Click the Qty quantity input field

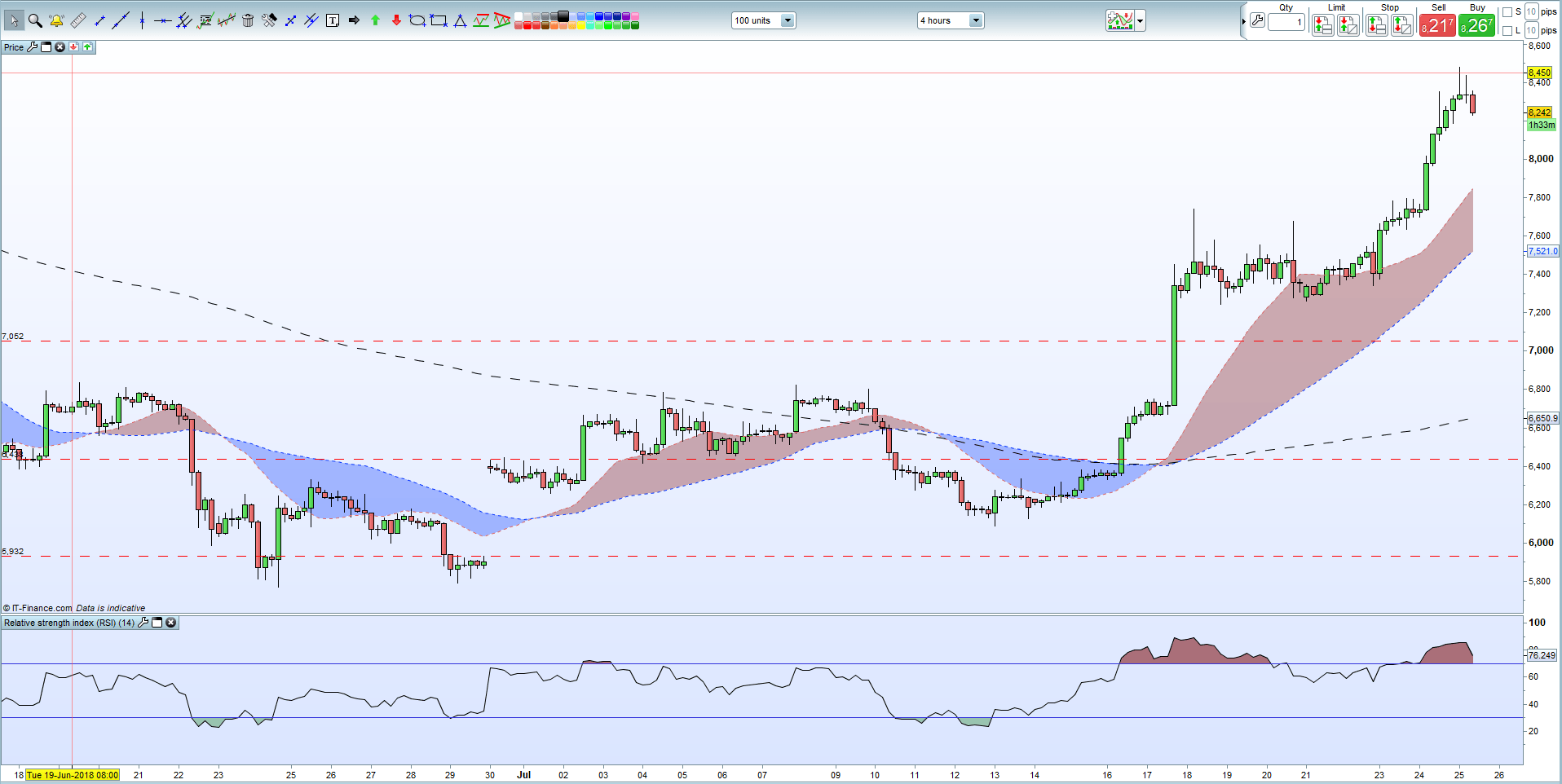click(1286, 22)
